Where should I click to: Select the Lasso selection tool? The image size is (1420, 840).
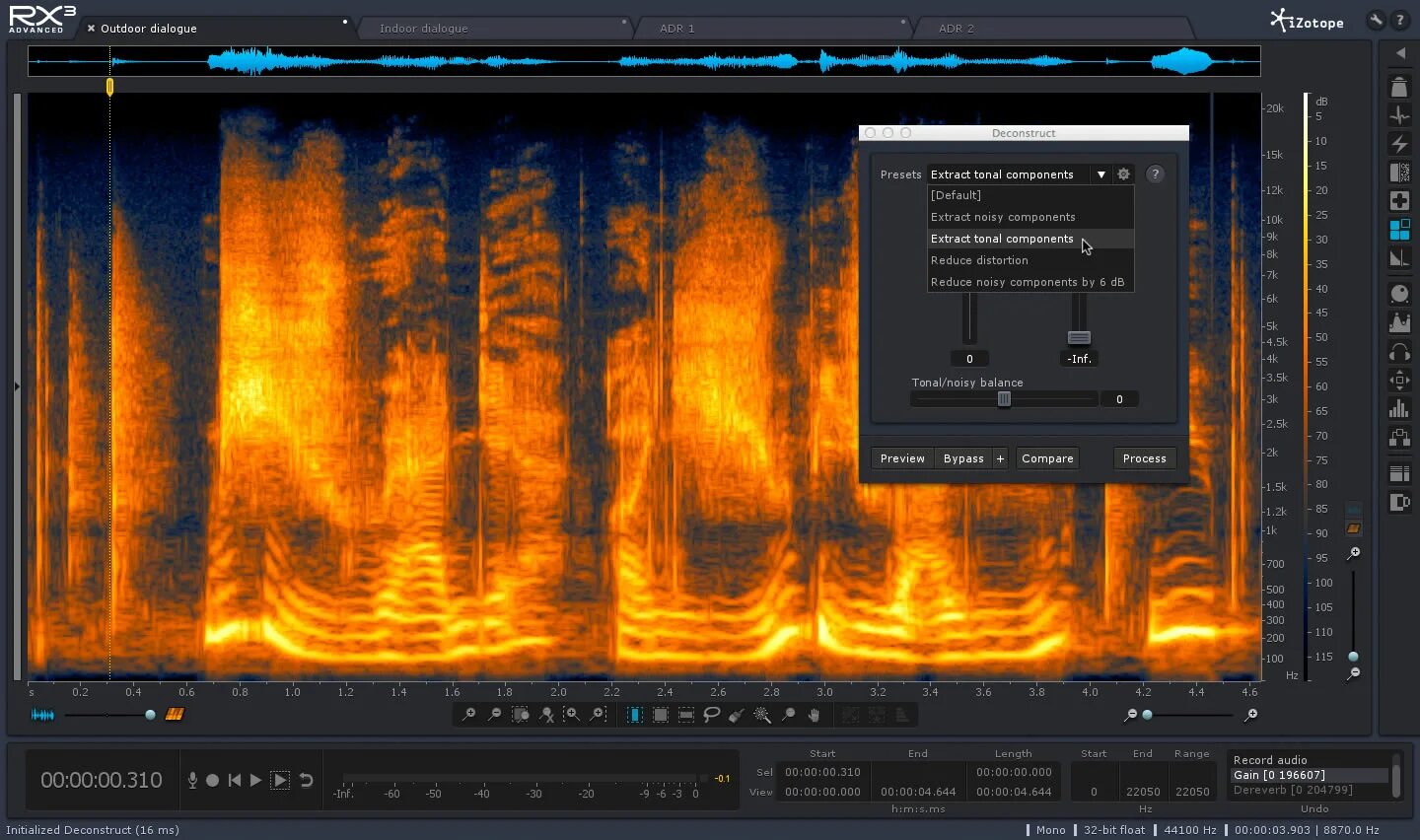point(711,715)
